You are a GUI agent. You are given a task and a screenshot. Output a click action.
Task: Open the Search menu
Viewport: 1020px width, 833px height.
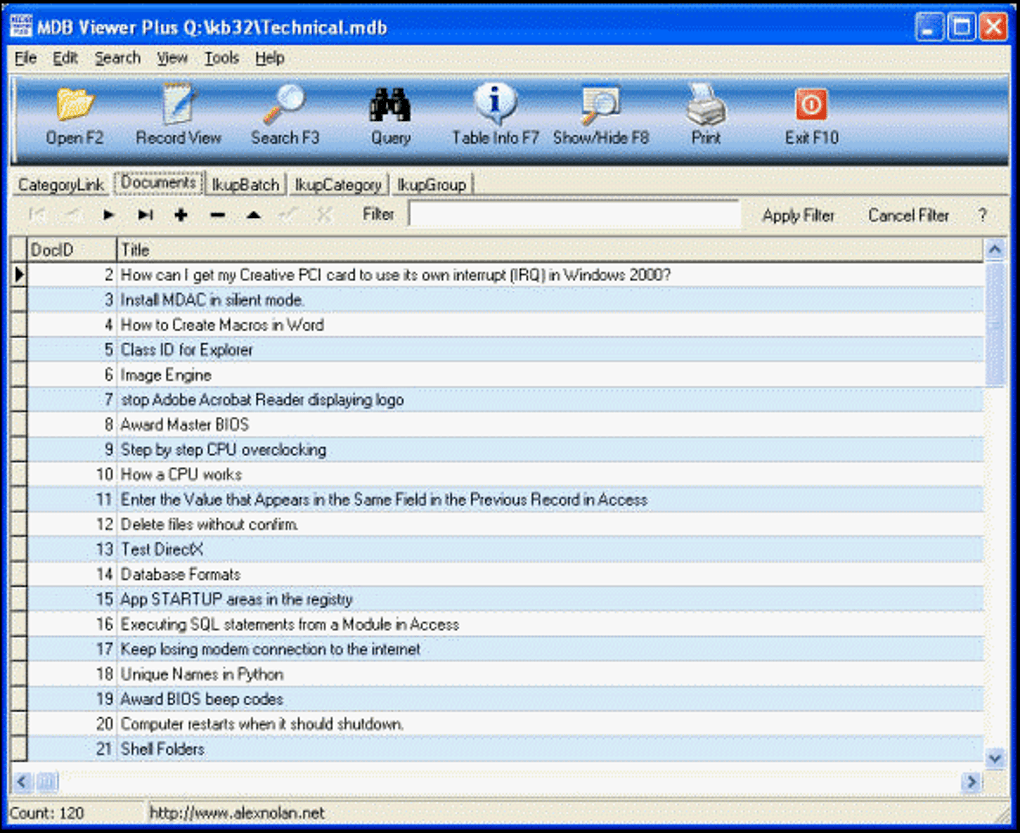coord(118,58)
